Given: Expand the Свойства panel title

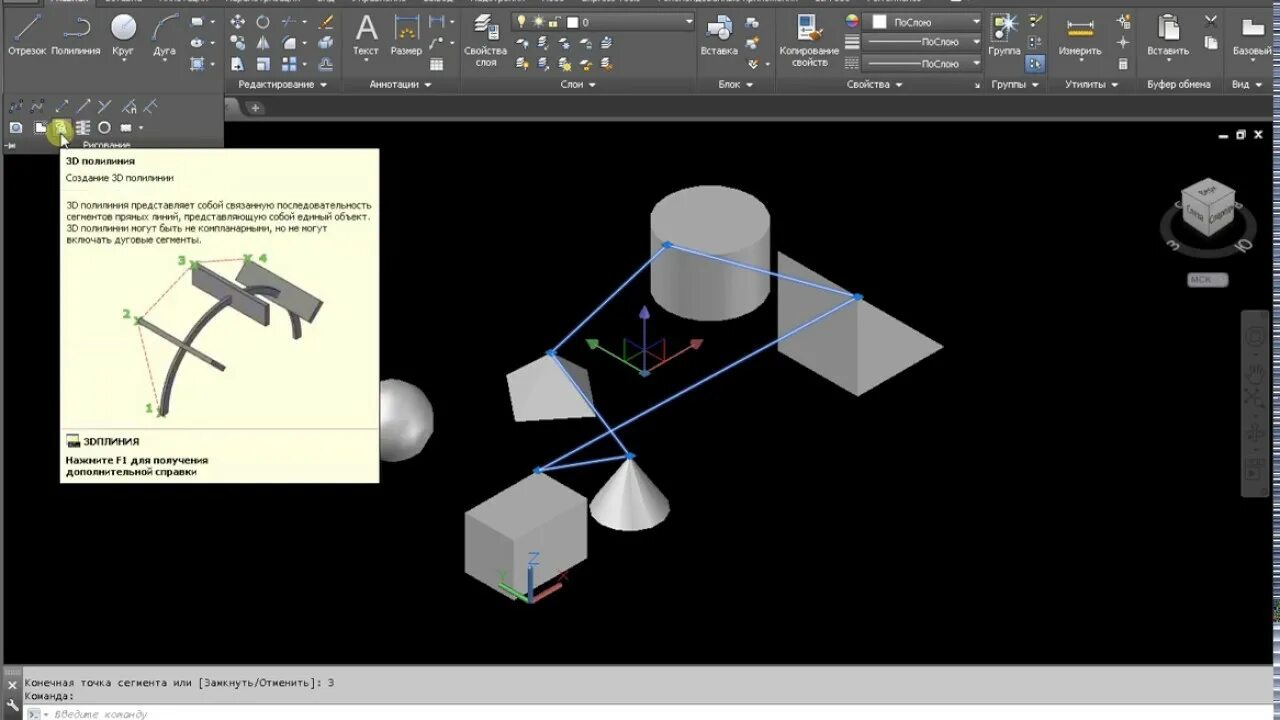Looking at the screenshot, I should click(875, 84).
